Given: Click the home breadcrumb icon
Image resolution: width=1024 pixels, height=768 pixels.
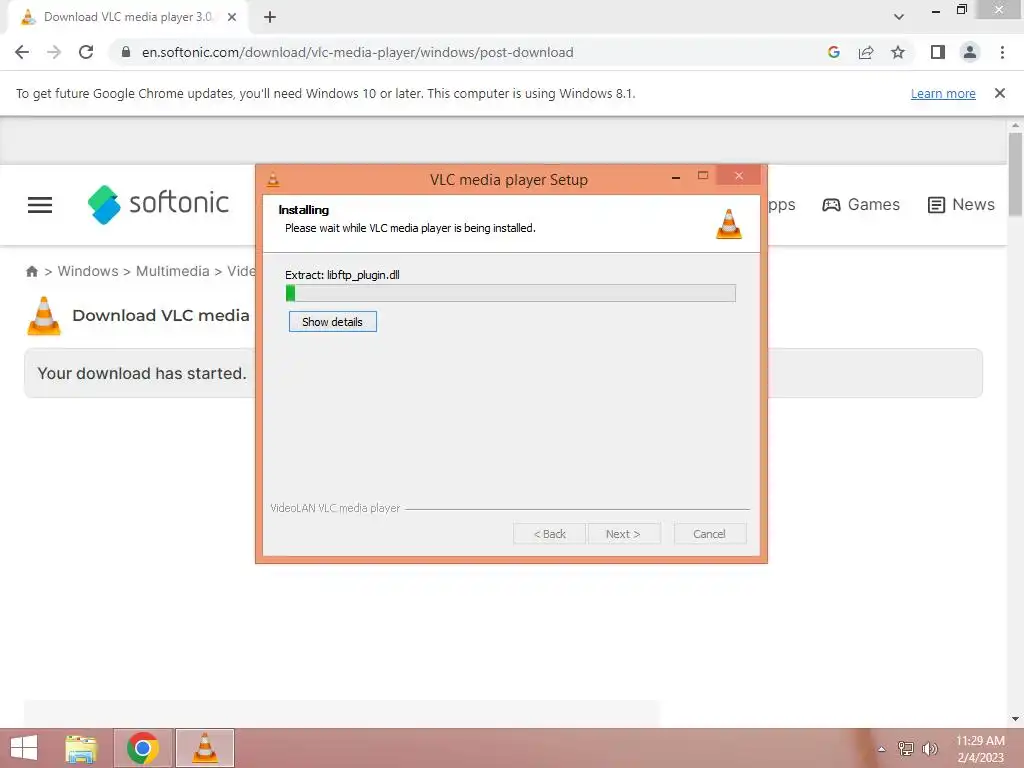Looking at the screenshot, I should [x=31, y=271].
